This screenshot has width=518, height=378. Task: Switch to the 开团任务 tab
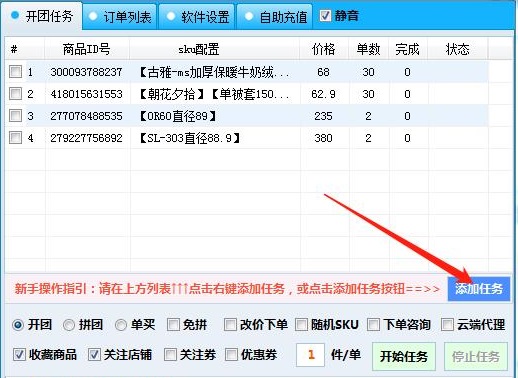(42, 16)
